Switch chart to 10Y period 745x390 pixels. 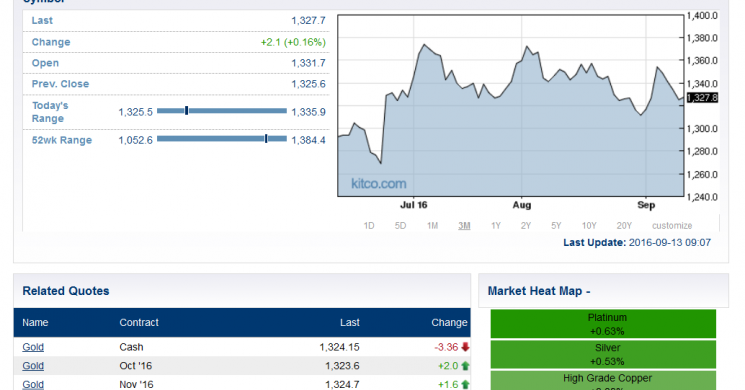tap(589, 226)
